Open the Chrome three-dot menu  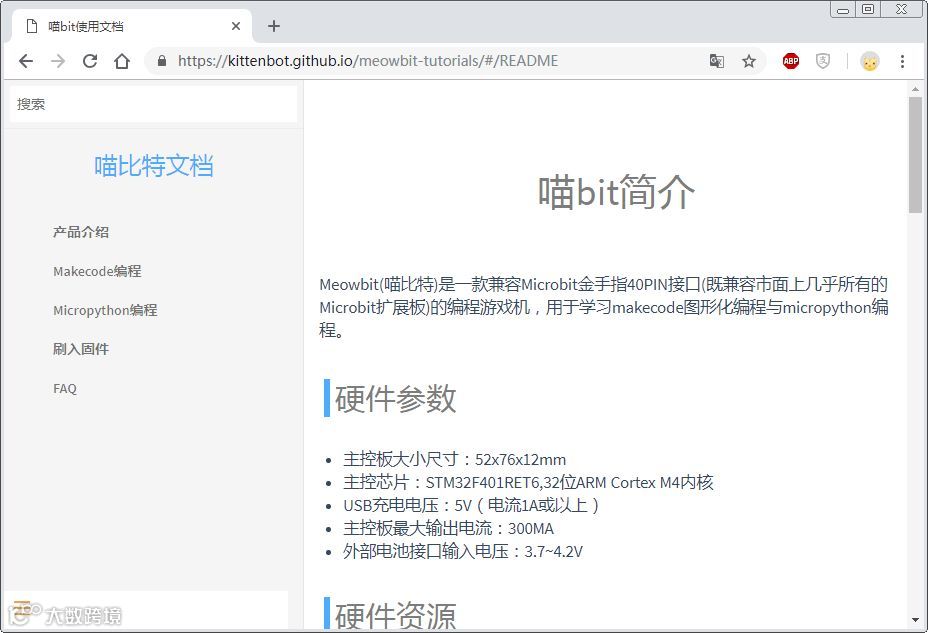[x=902, y=61]
